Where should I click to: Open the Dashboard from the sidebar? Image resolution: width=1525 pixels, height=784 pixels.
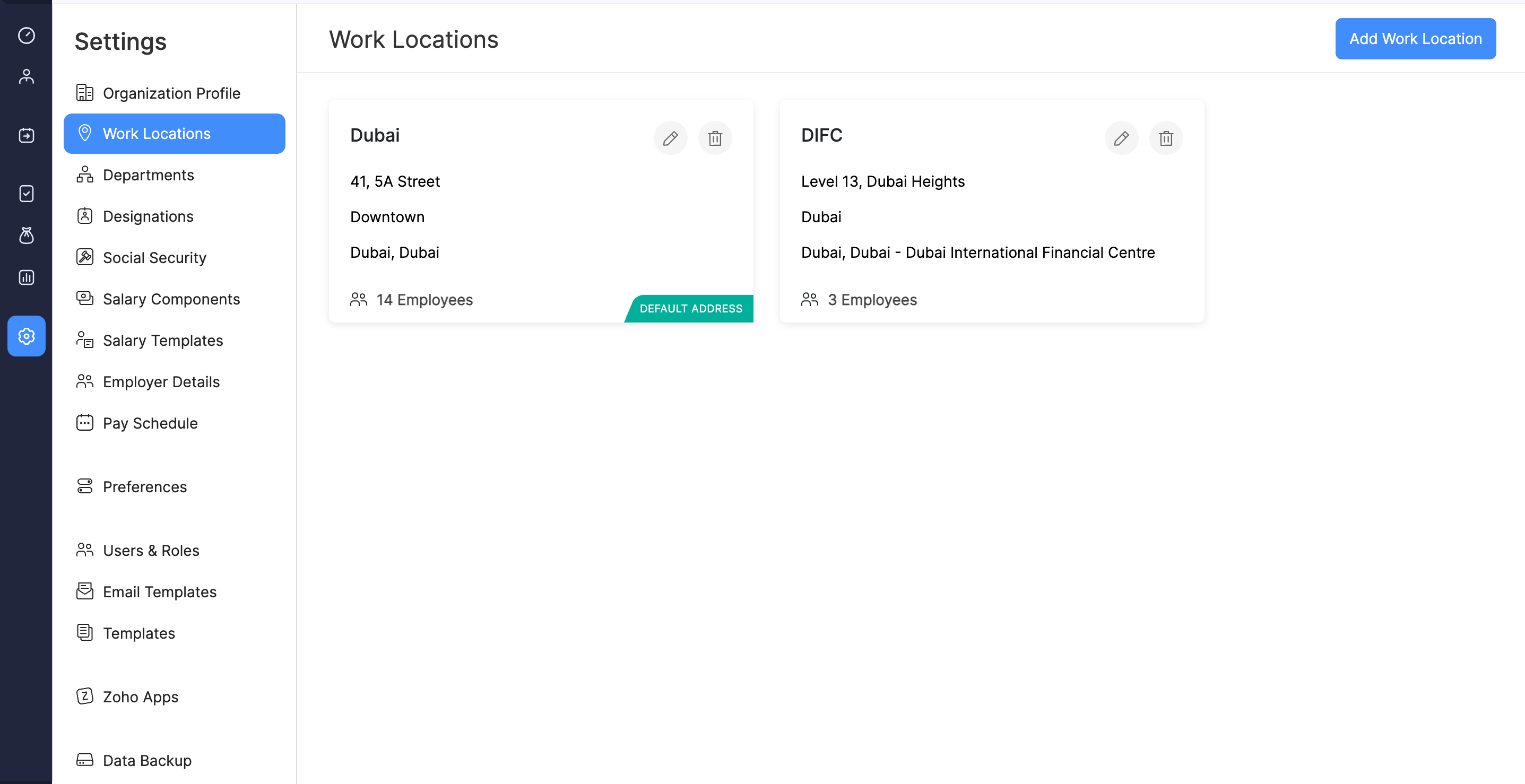(x=26, y=36)
